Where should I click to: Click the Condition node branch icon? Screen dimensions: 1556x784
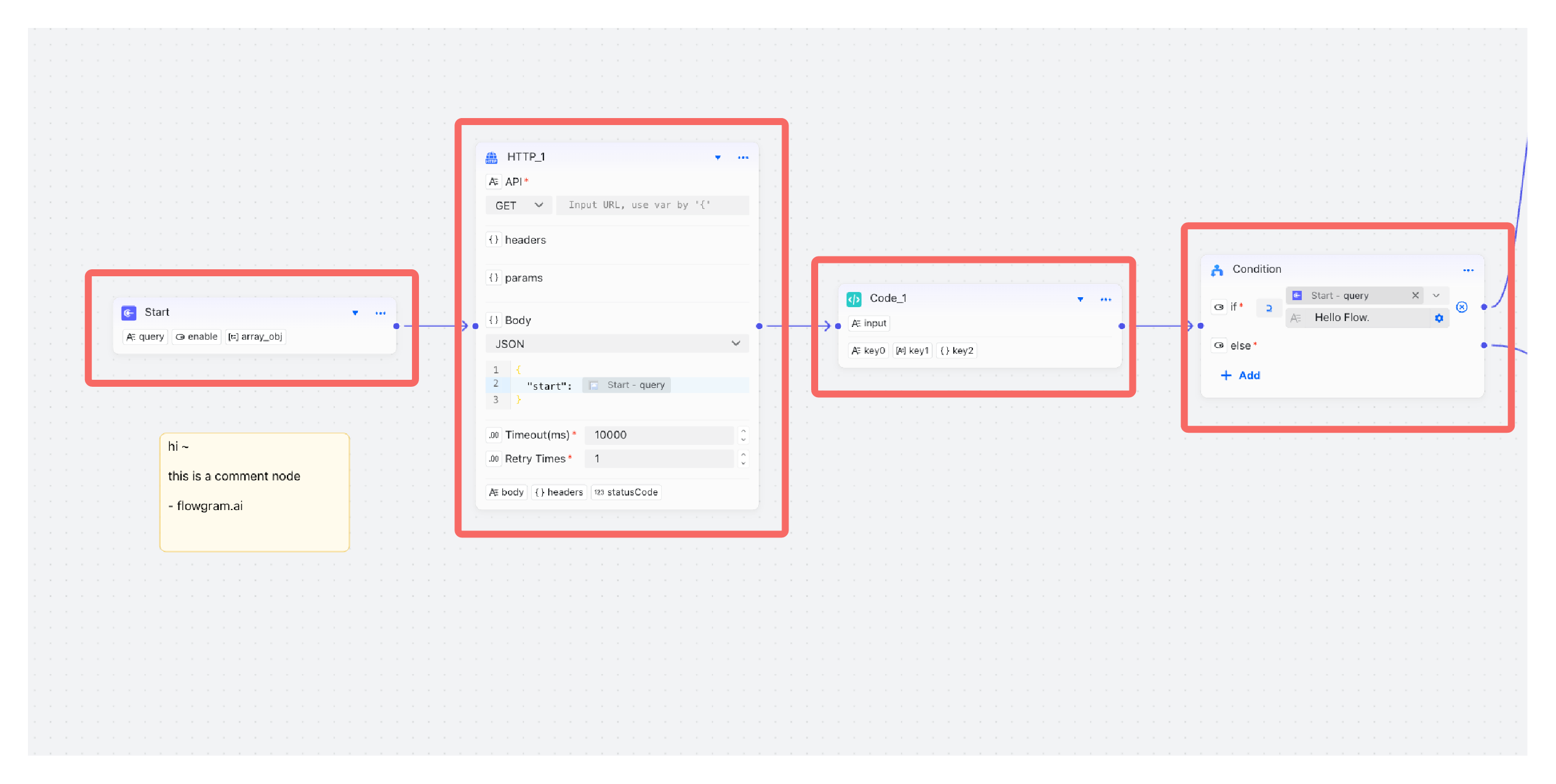coord(1217,270)
